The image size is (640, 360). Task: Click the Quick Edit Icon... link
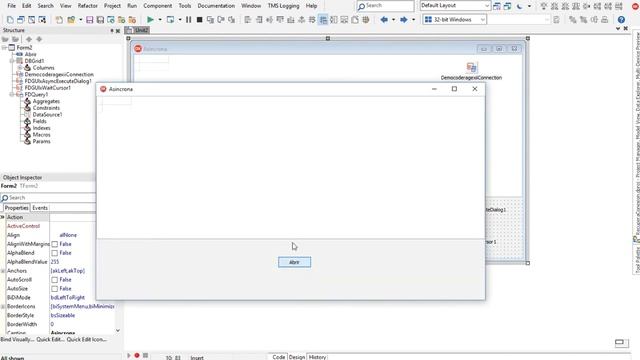87,340
